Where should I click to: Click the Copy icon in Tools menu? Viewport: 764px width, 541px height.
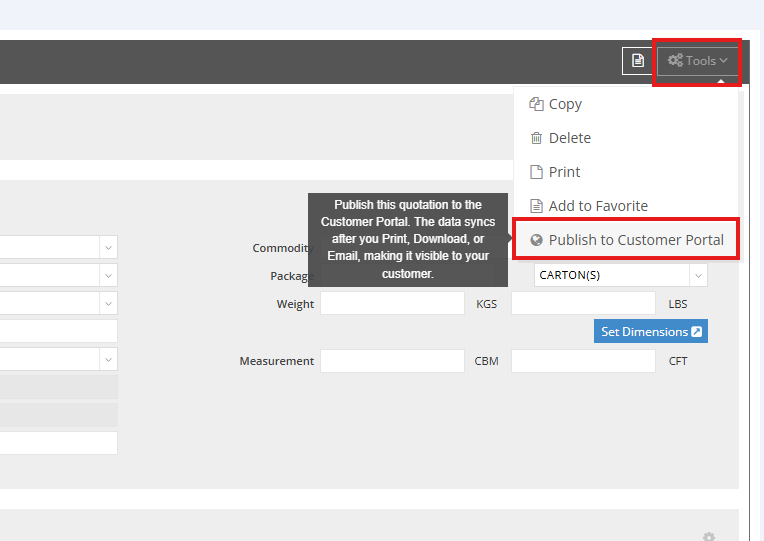click(536, 104)
